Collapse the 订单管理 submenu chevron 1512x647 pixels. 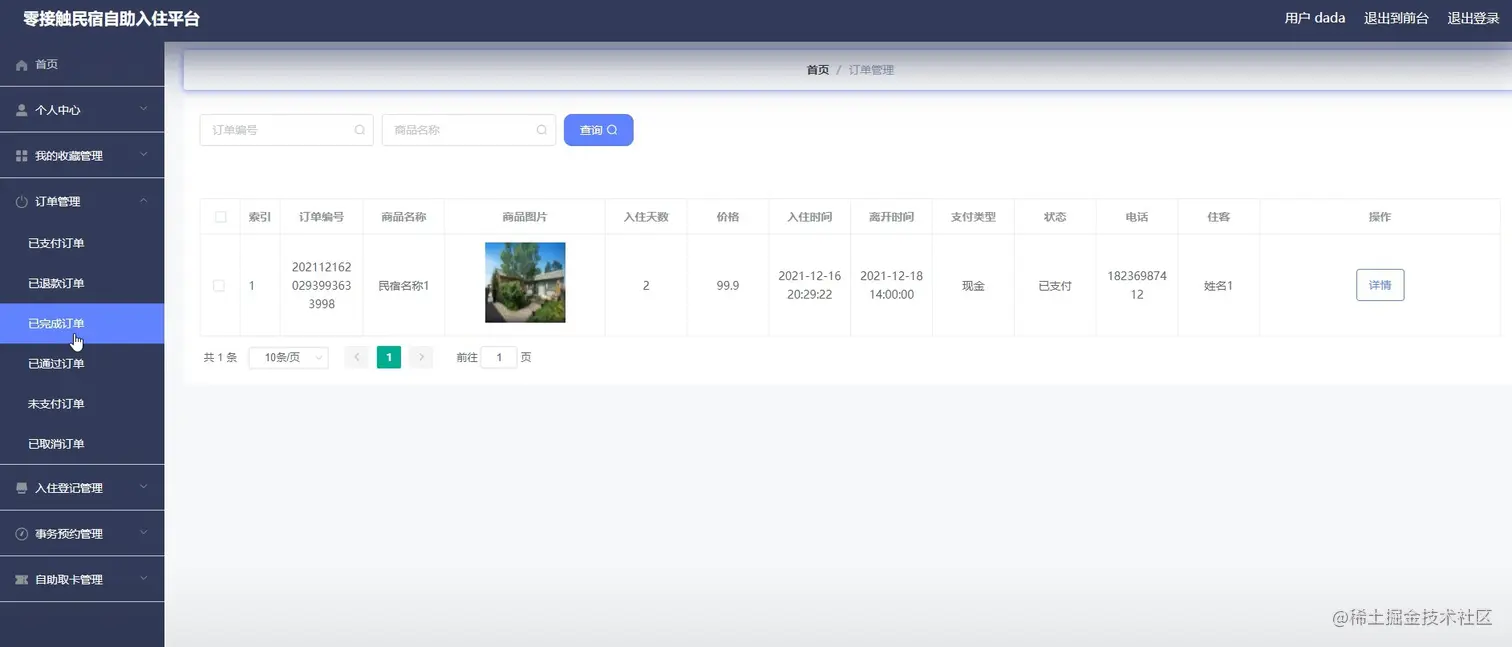(x=142, y=201)
